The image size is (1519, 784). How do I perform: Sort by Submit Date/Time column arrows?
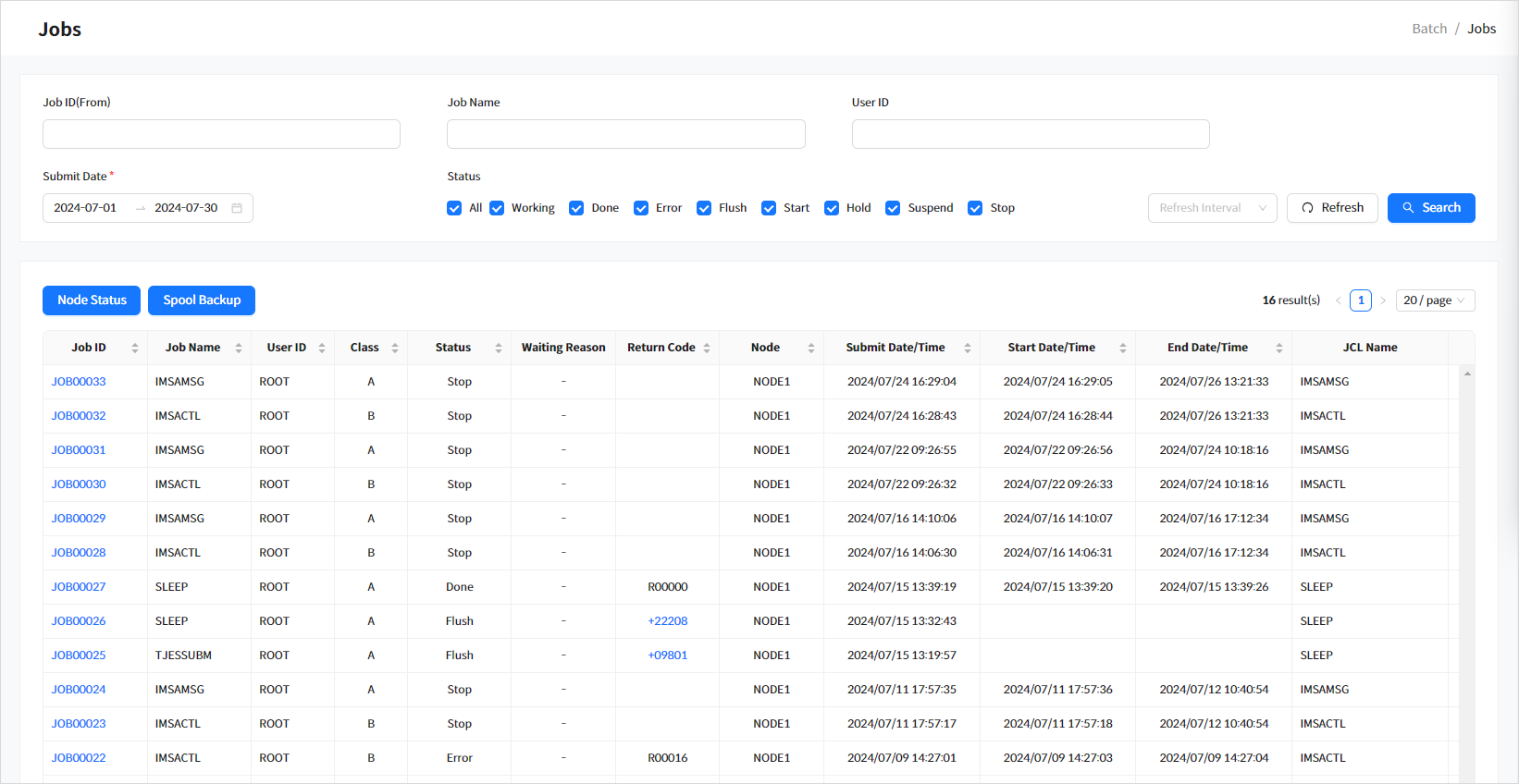tap(968, 348)
